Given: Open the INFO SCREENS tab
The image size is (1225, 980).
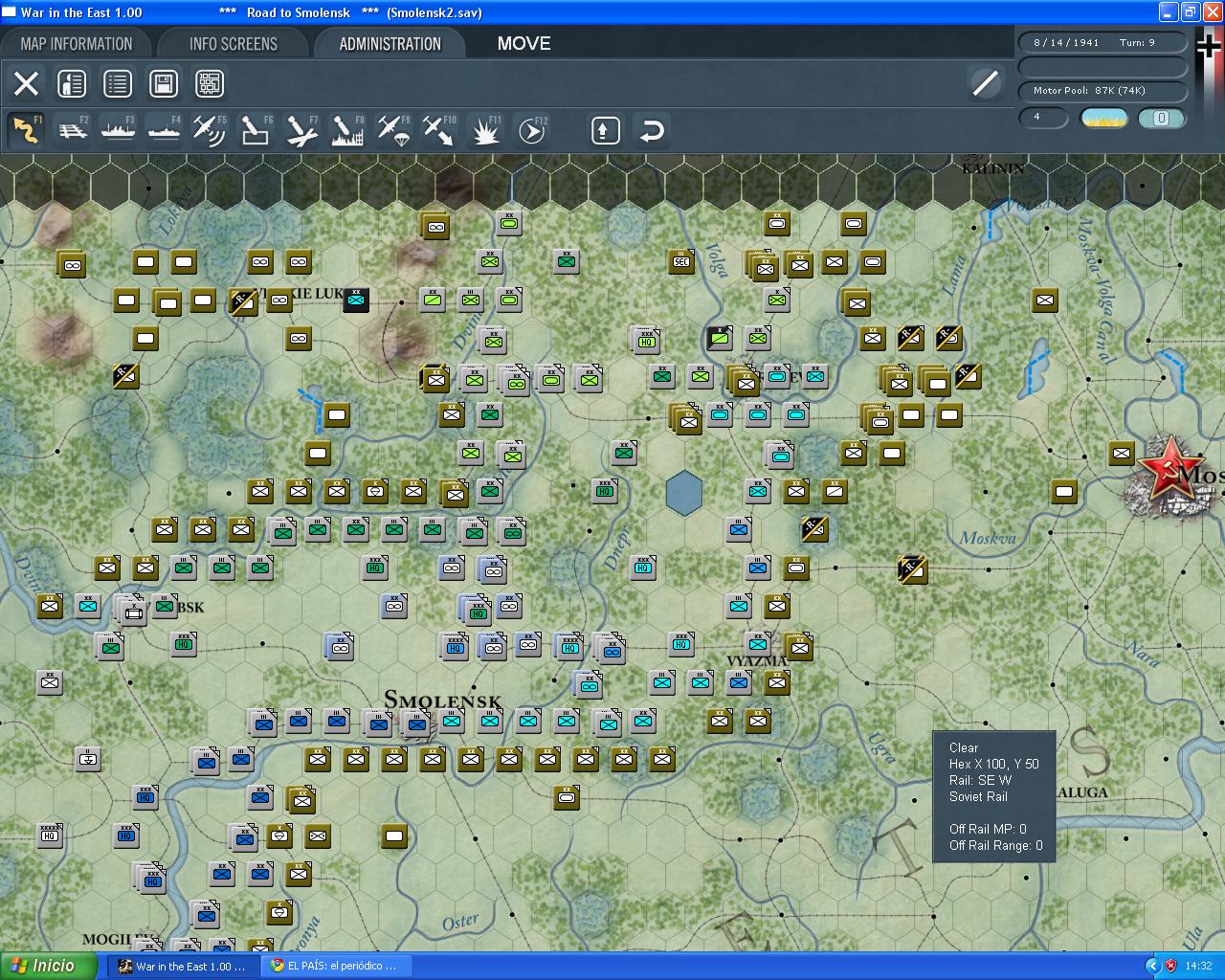Looking at the screenshot, I should (234, 44).
